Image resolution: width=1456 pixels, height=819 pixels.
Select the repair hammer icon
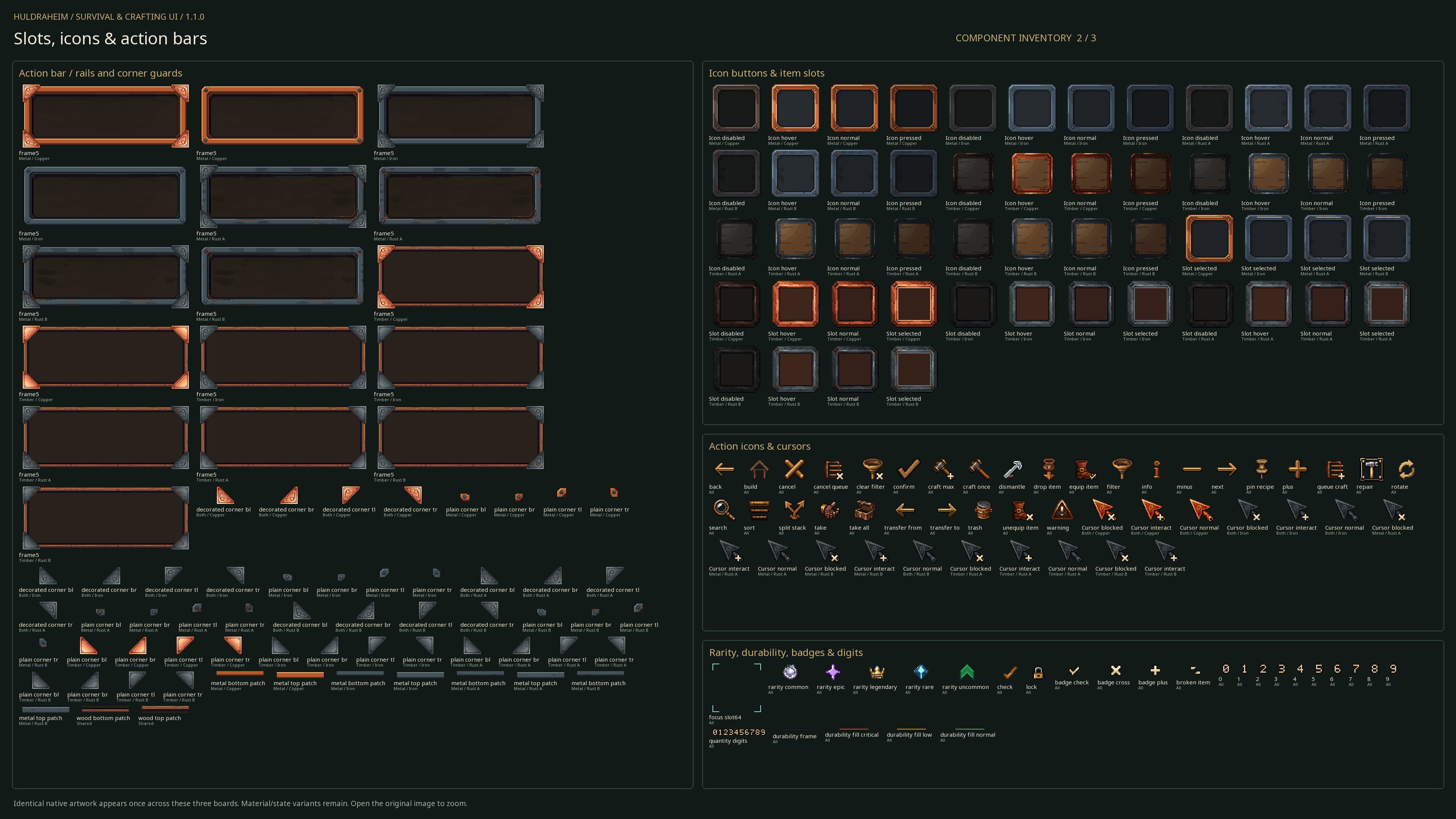(1371, 469)
